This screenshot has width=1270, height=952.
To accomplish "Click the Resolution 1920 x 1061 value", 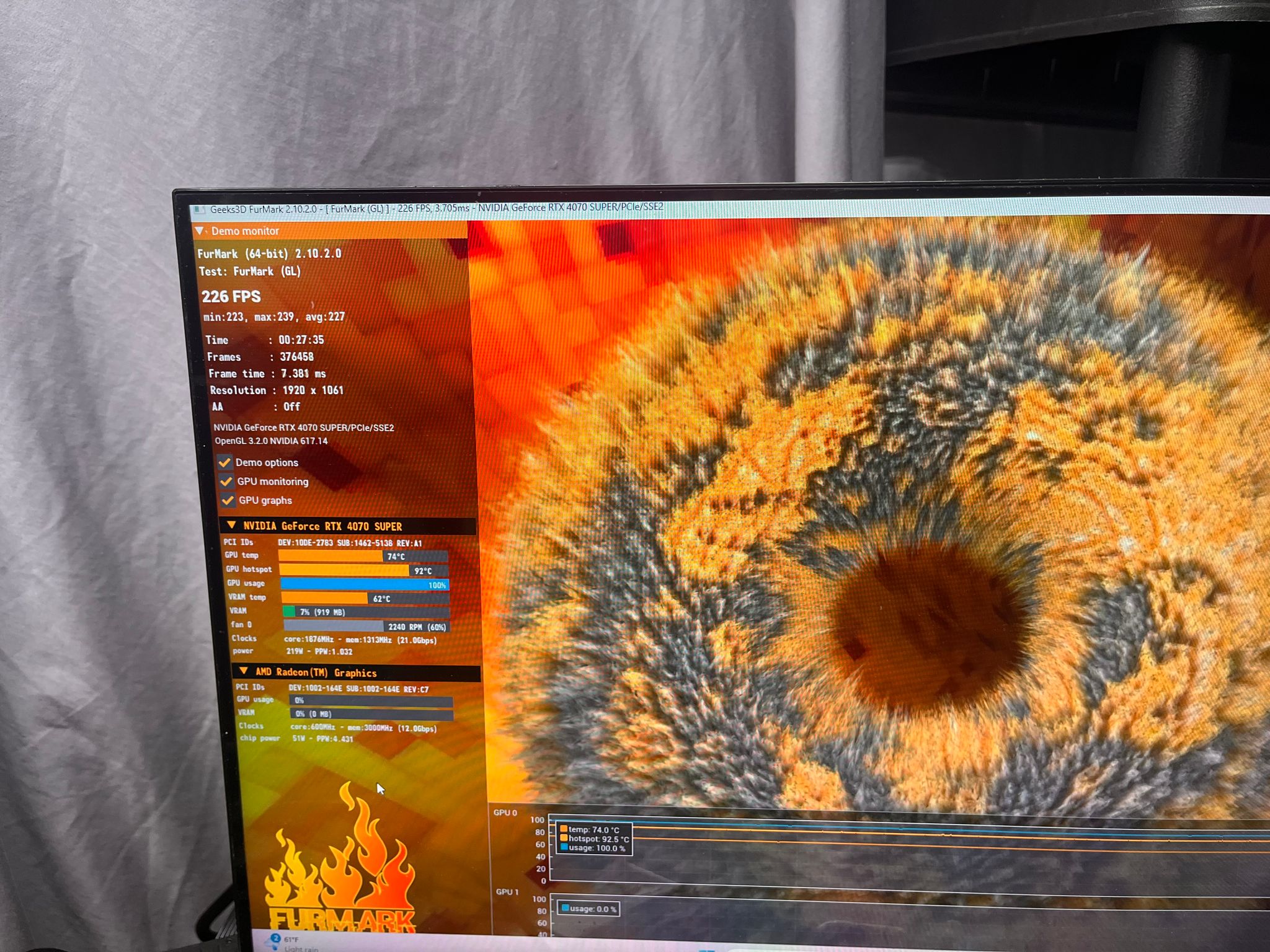I will click(x=313, y=390).
